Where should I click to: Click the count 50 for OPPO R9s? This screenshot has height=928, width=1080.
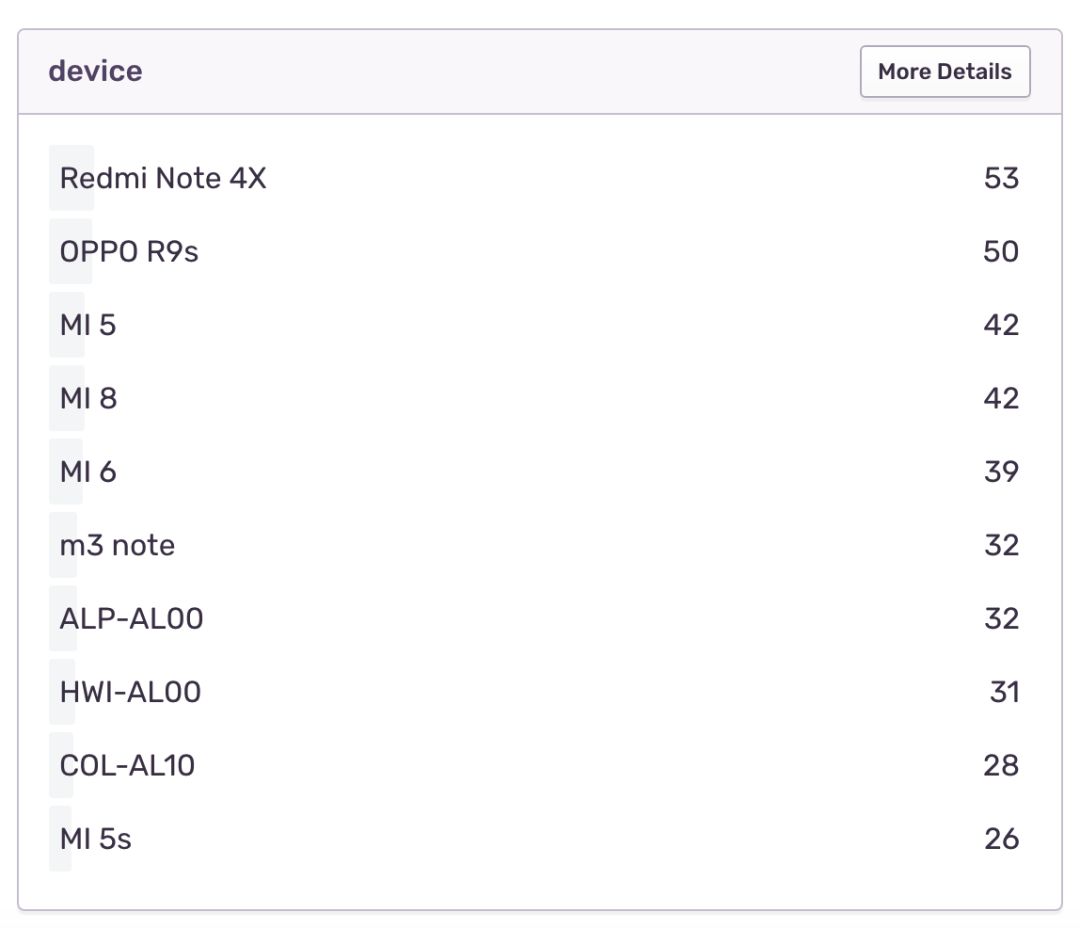1000,252
